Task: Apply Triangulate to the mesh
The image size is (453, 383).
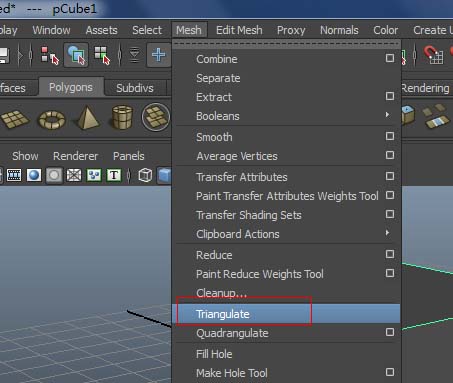Action: [286, 314]
